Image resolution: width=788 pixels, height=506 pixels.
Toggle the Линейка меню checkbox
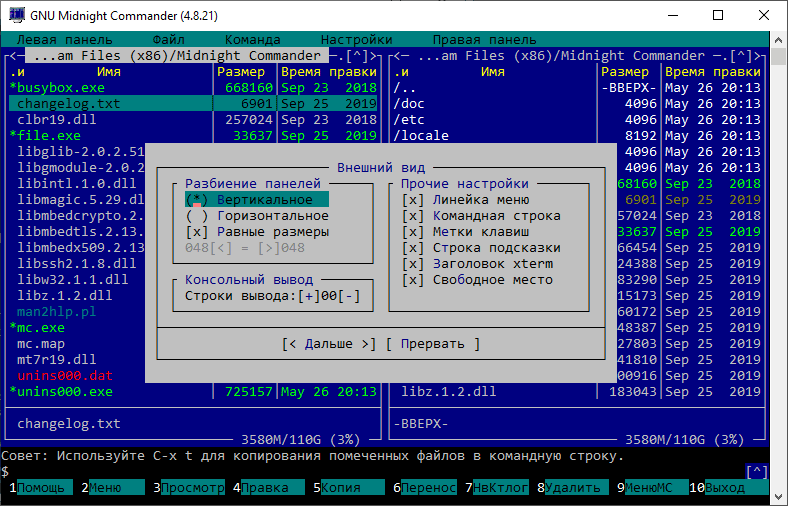465,199
